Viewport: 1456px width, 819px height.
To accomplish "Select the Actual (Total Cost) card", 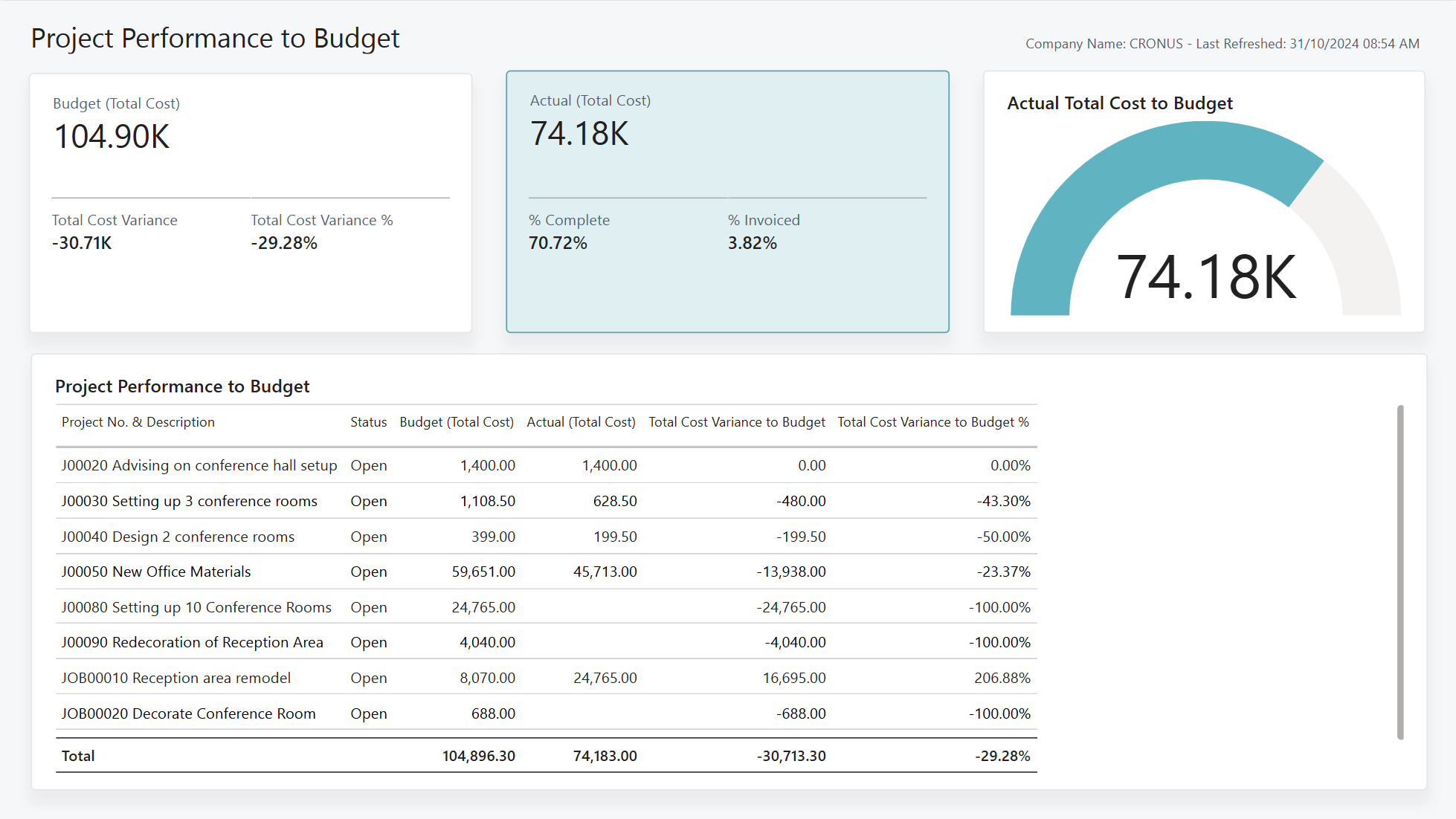I will [727, 201].
